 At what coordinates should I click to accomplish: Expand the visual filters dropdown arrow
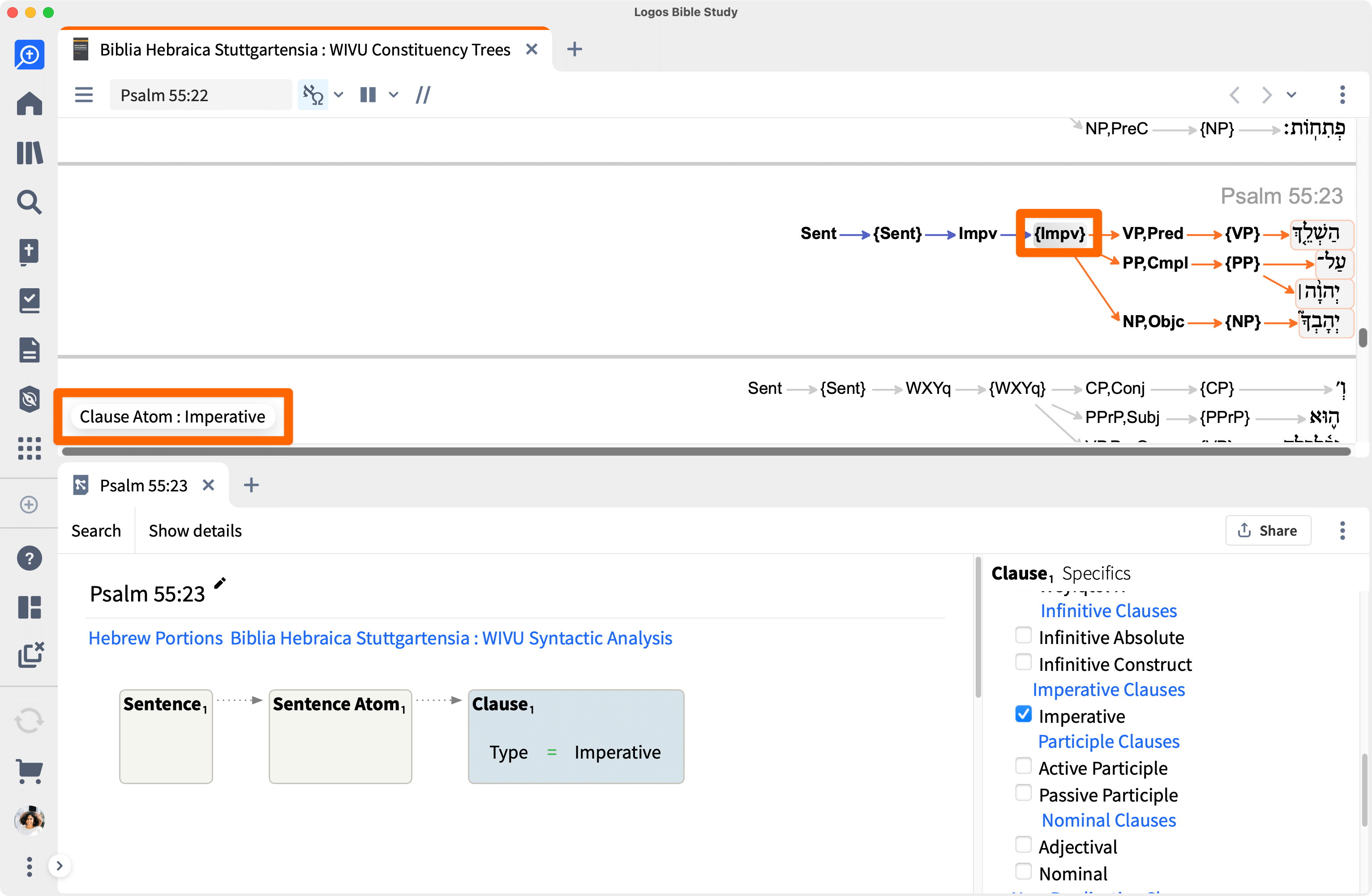click(339, 94)
